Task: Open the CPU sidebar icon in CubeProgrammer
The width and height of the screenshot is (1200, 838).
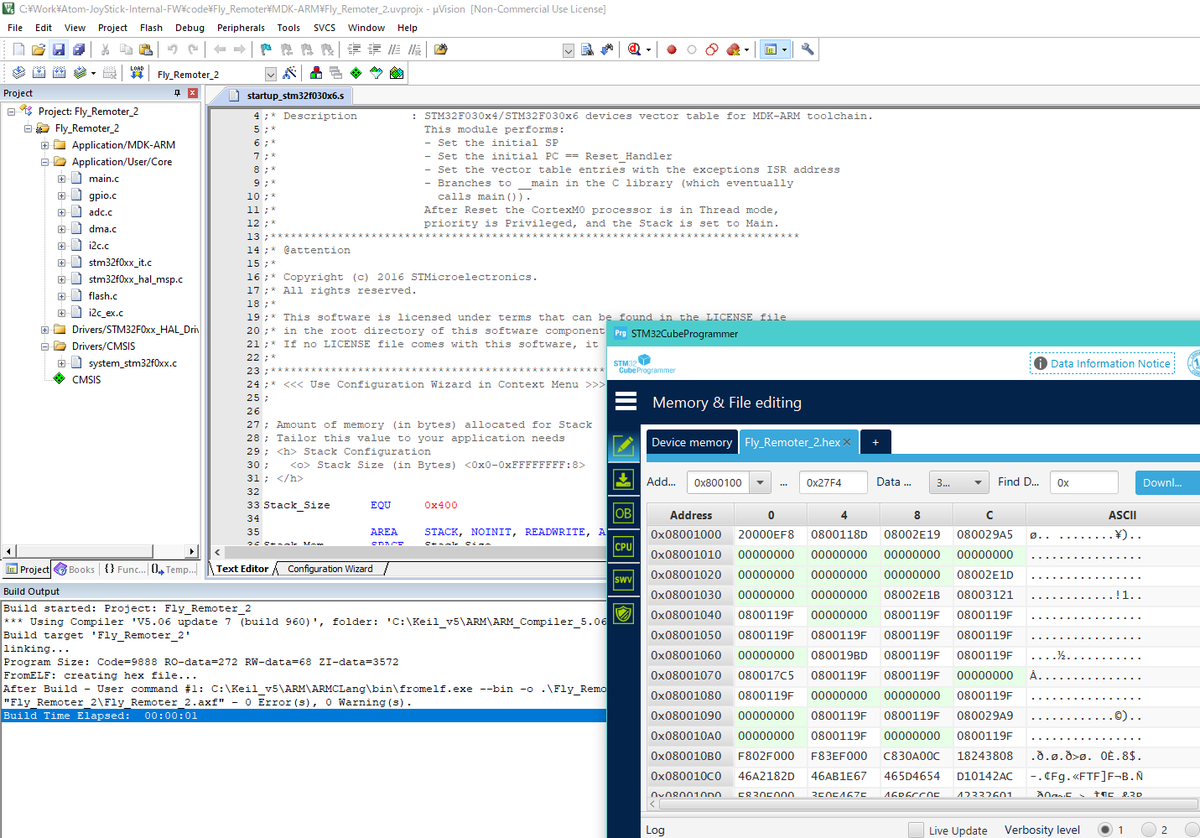Action: click(x=624, y=546)
